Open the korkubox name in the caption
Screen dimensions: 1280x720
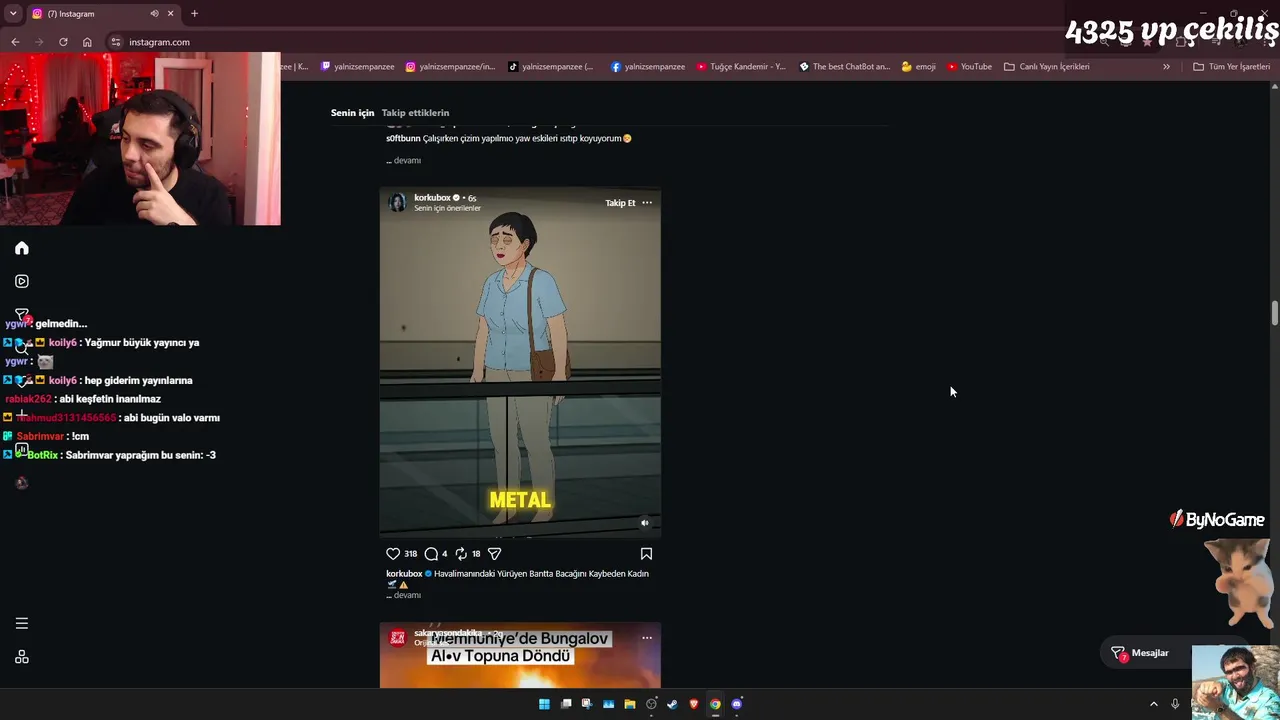pyautogui.click(x=404, y=574)
